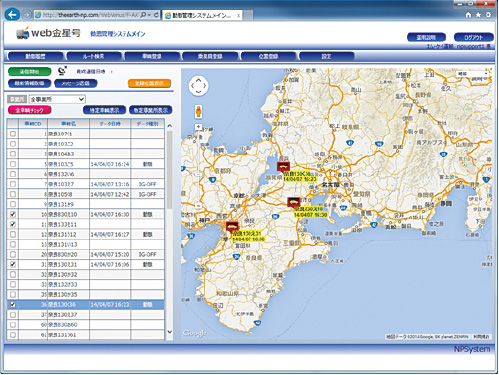Click the red vehicle marker near Osaka
499x375 pixels.
click(x=232, y=227)
